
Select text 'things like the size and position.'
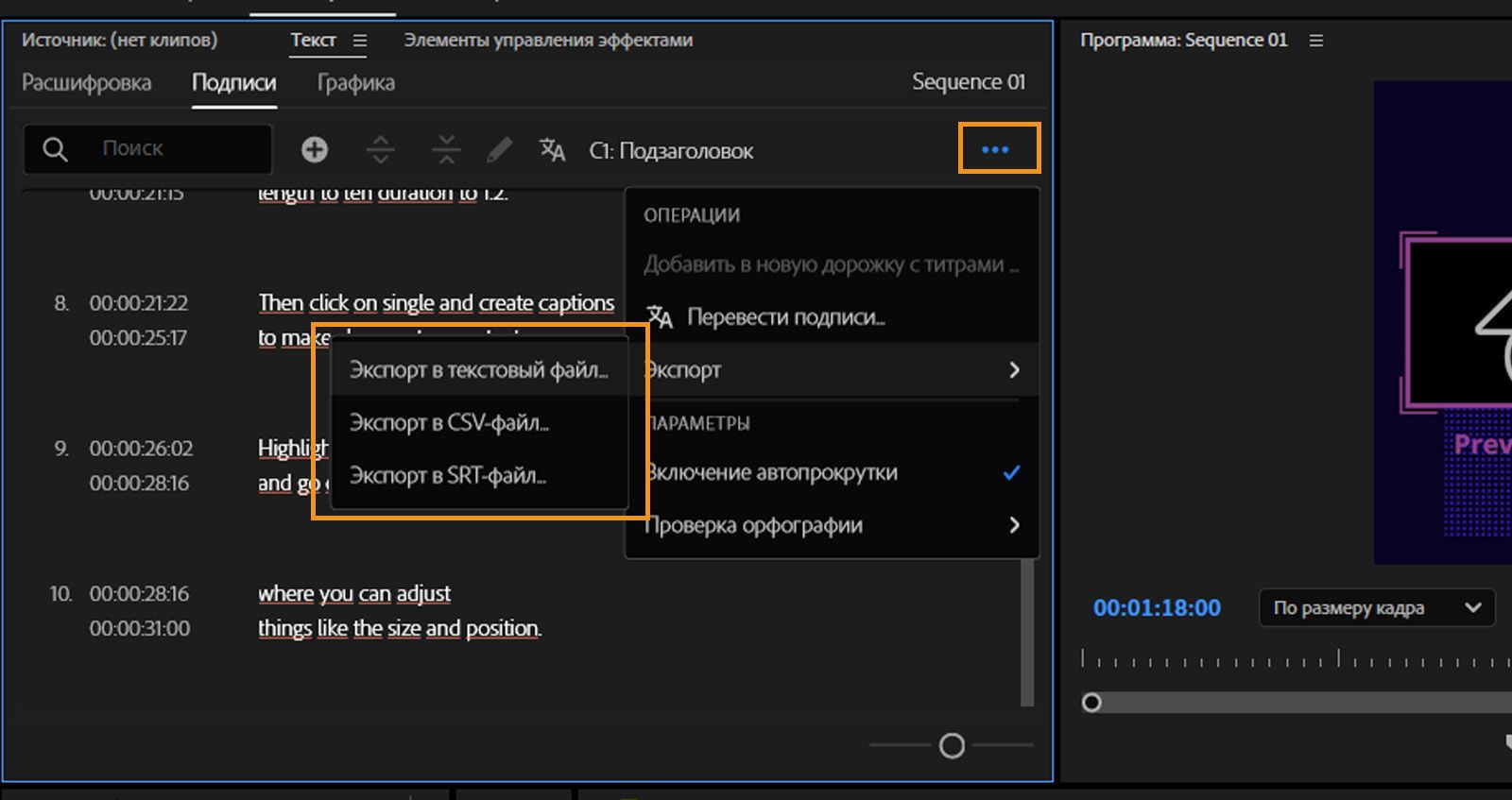coord(400,628)
